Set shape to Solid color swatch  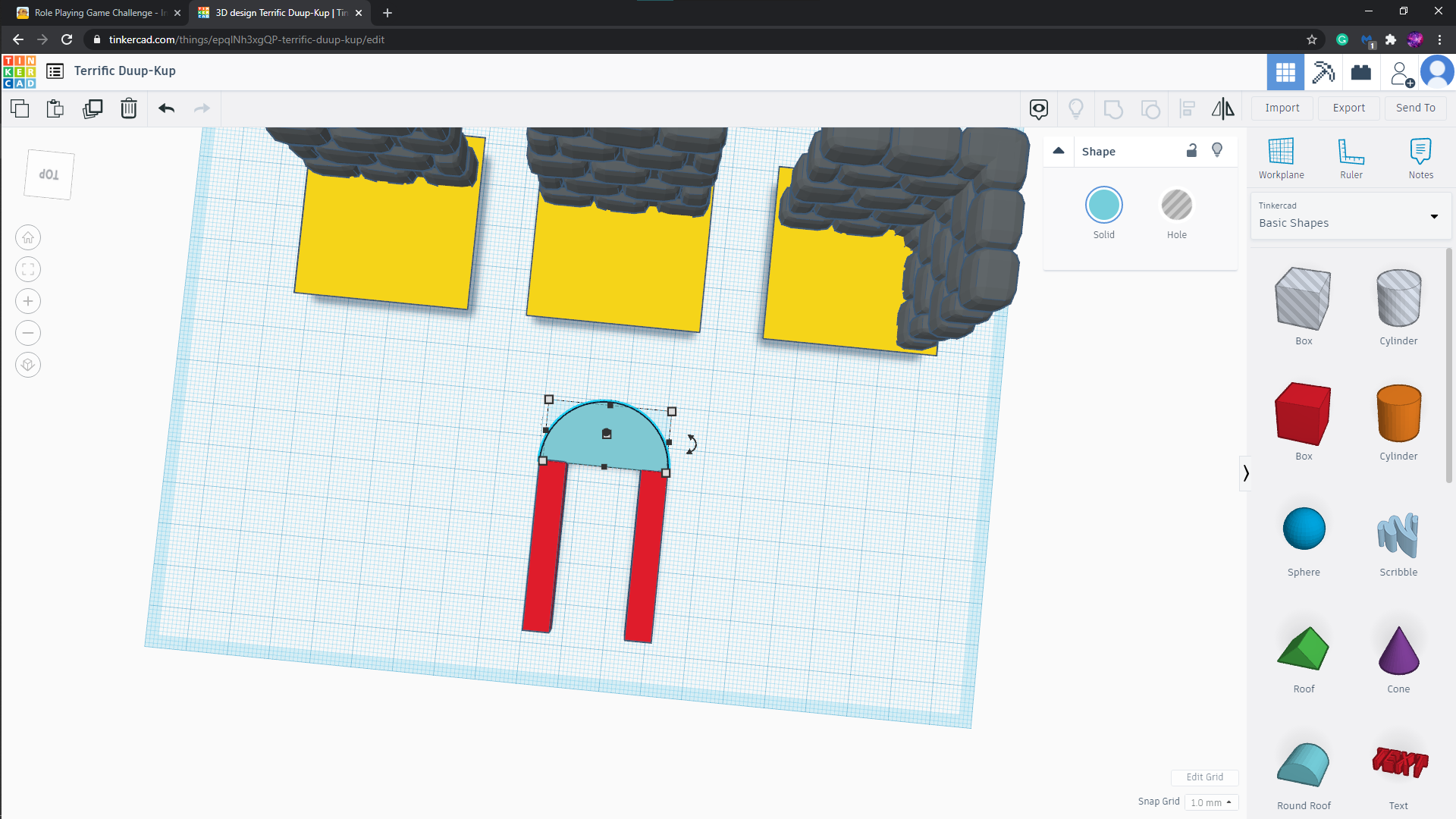(x=1103, y=205)
